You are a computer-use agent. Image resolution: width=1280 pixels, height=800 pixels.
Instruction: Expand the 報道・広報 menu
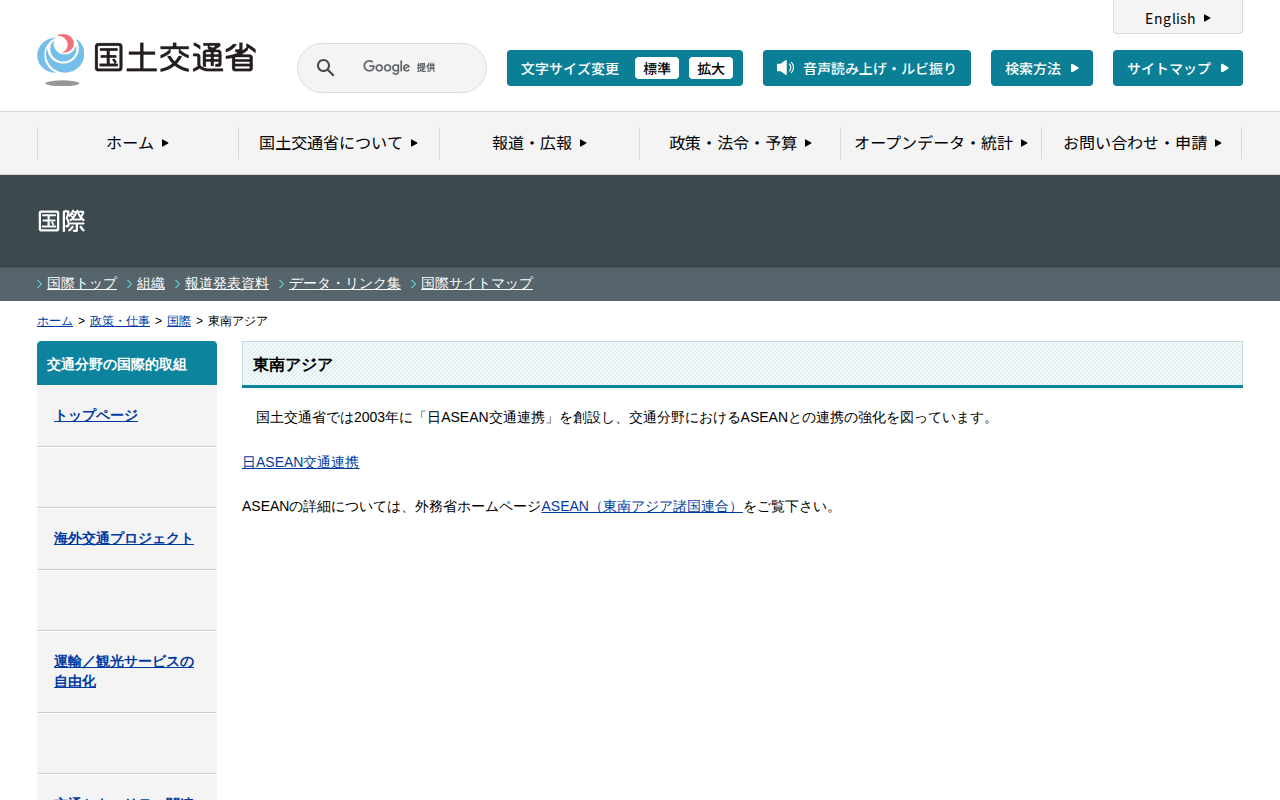coord(539,143)
